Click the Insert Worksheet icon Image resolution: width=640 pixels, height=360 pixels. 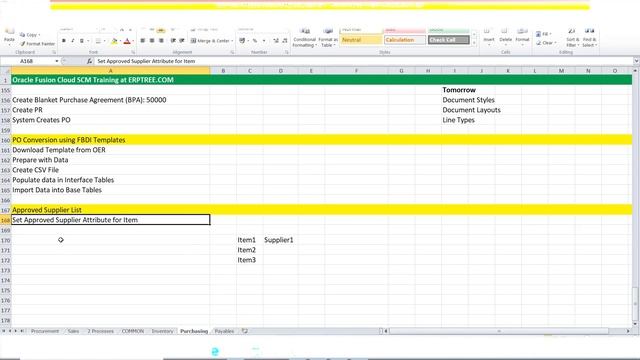[245, 331]
